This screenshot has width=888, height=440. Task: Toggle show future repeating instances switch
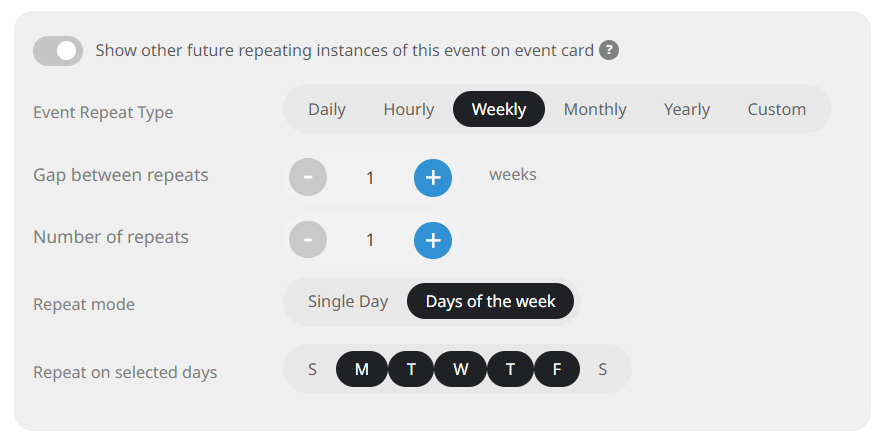pos(58,51)
